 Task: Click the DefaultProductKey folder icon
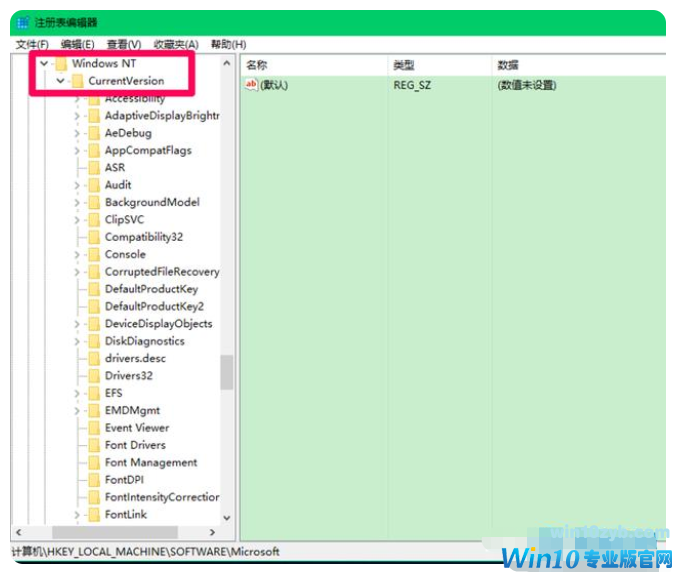(x=94, y=289)
